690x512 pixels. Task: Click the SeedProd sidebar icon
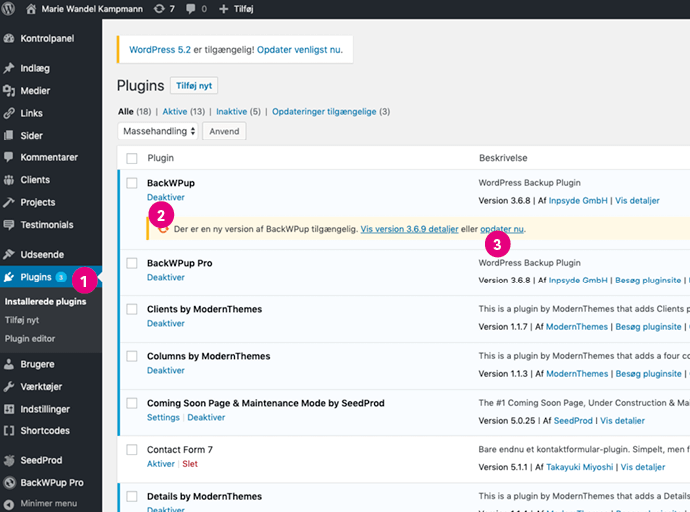[9, 460]
